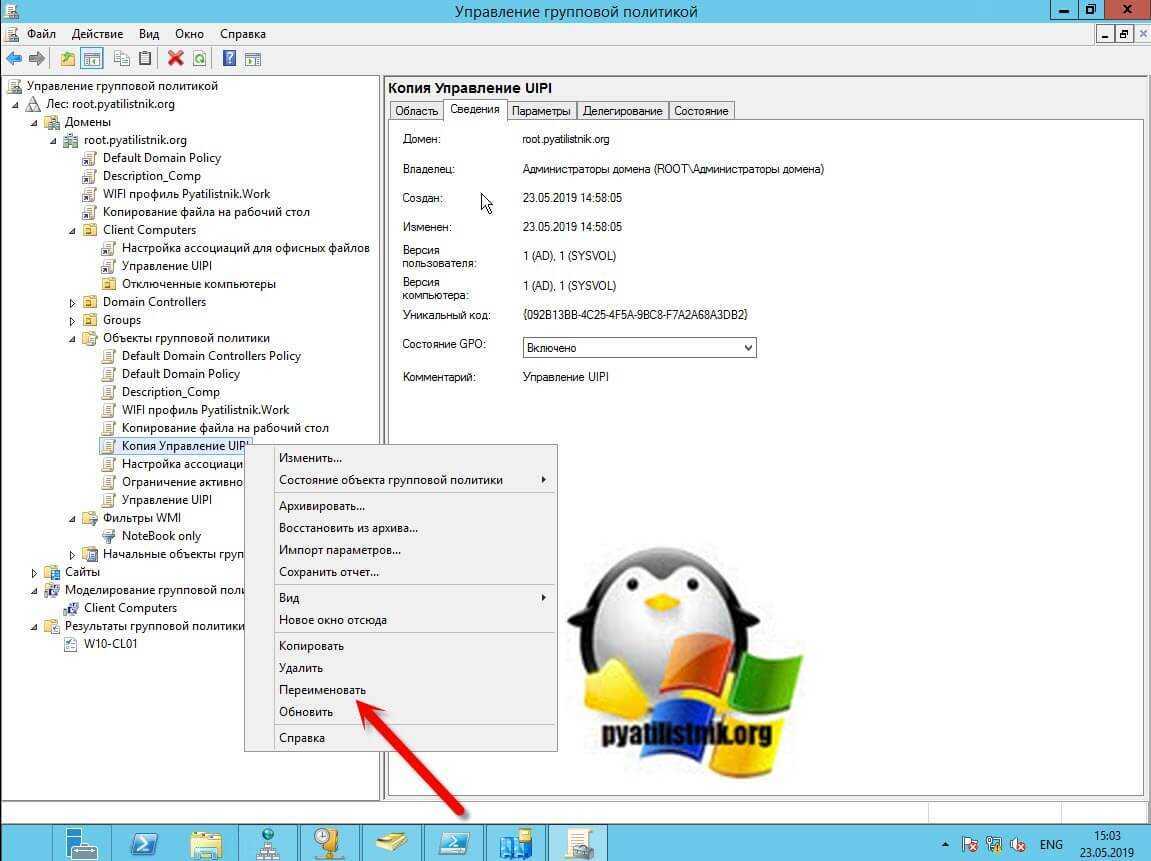Choose Импорт параметров... in context menu
Viewport: 1151px width, 861px height.
pyautogui.click(x=401, y=551)
